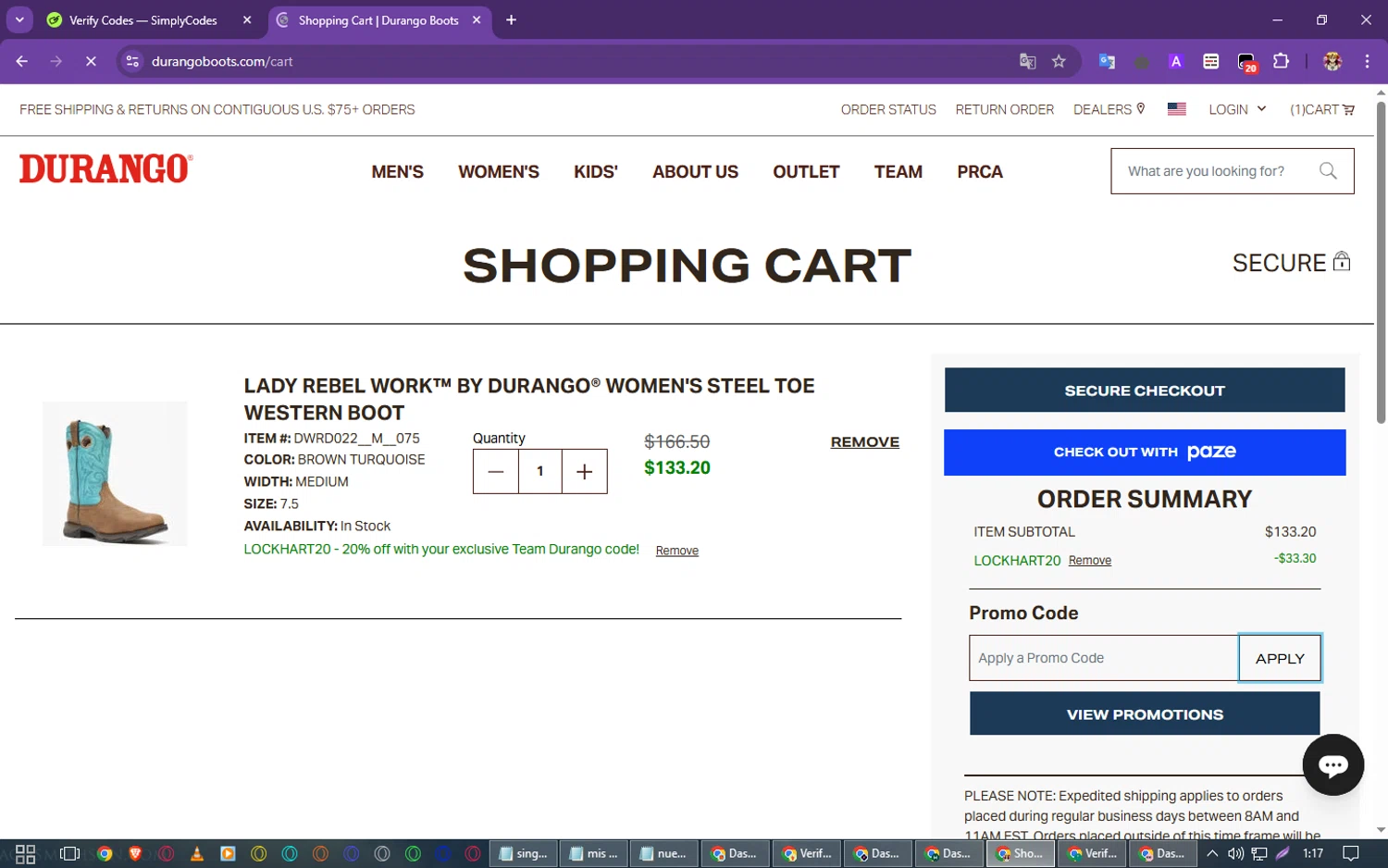Launch VLC from the taskbar
The height and width of the screenshot is (868, 1388).
196,853
